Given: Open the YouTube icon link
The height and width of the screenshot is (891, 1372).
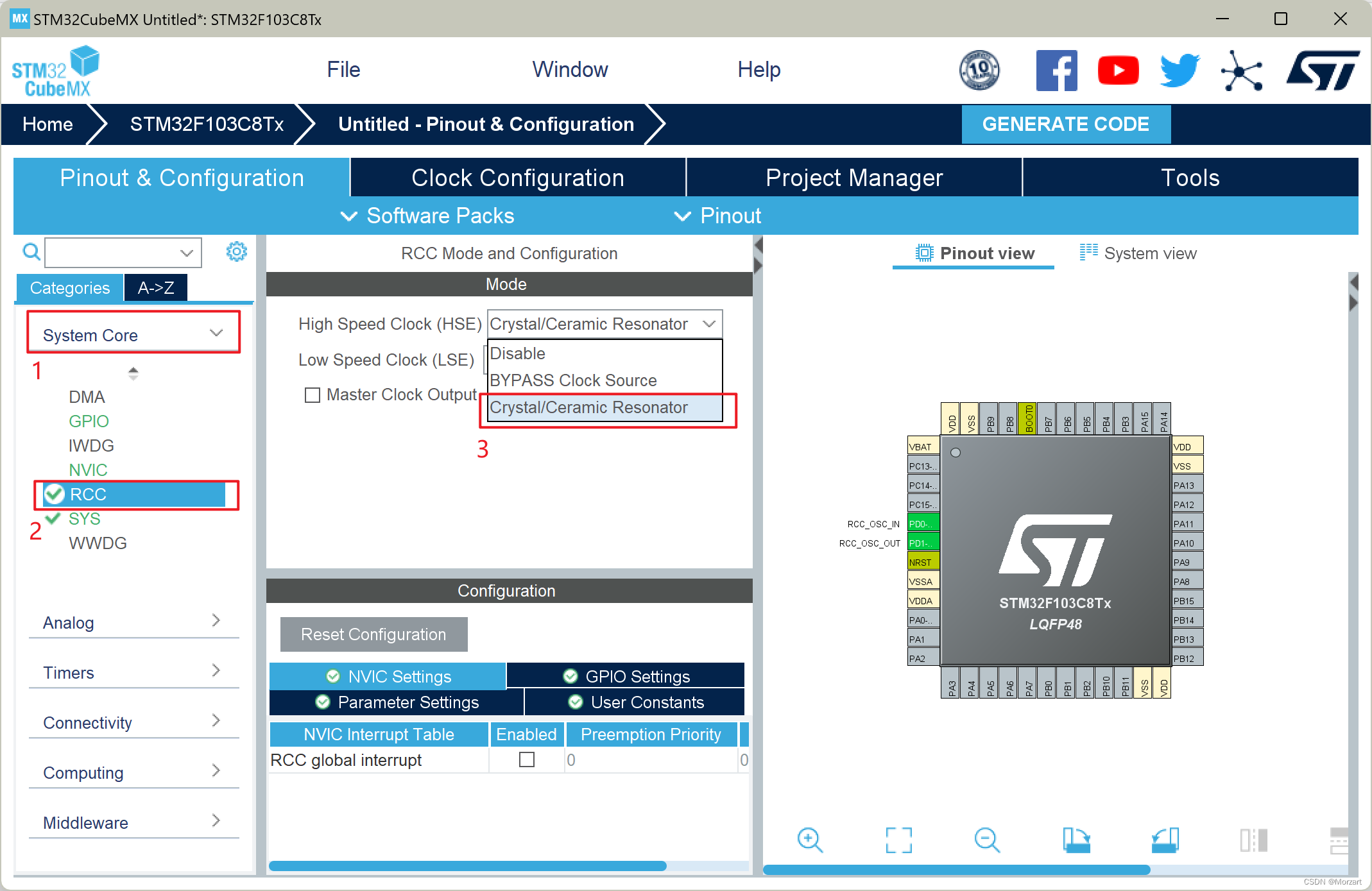Looking at the screenshot, I should pos(1118,70).
